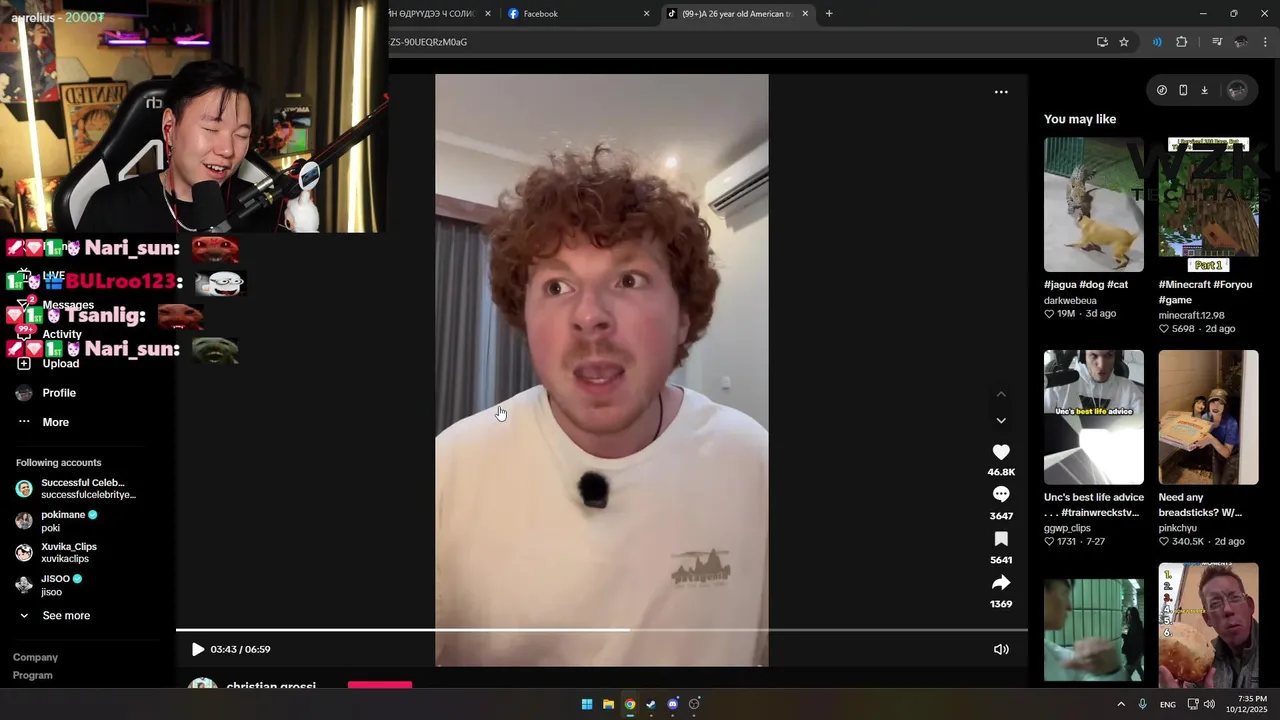Share the video using the arrow icon

pyautogui.click(x=1001, y=582)
